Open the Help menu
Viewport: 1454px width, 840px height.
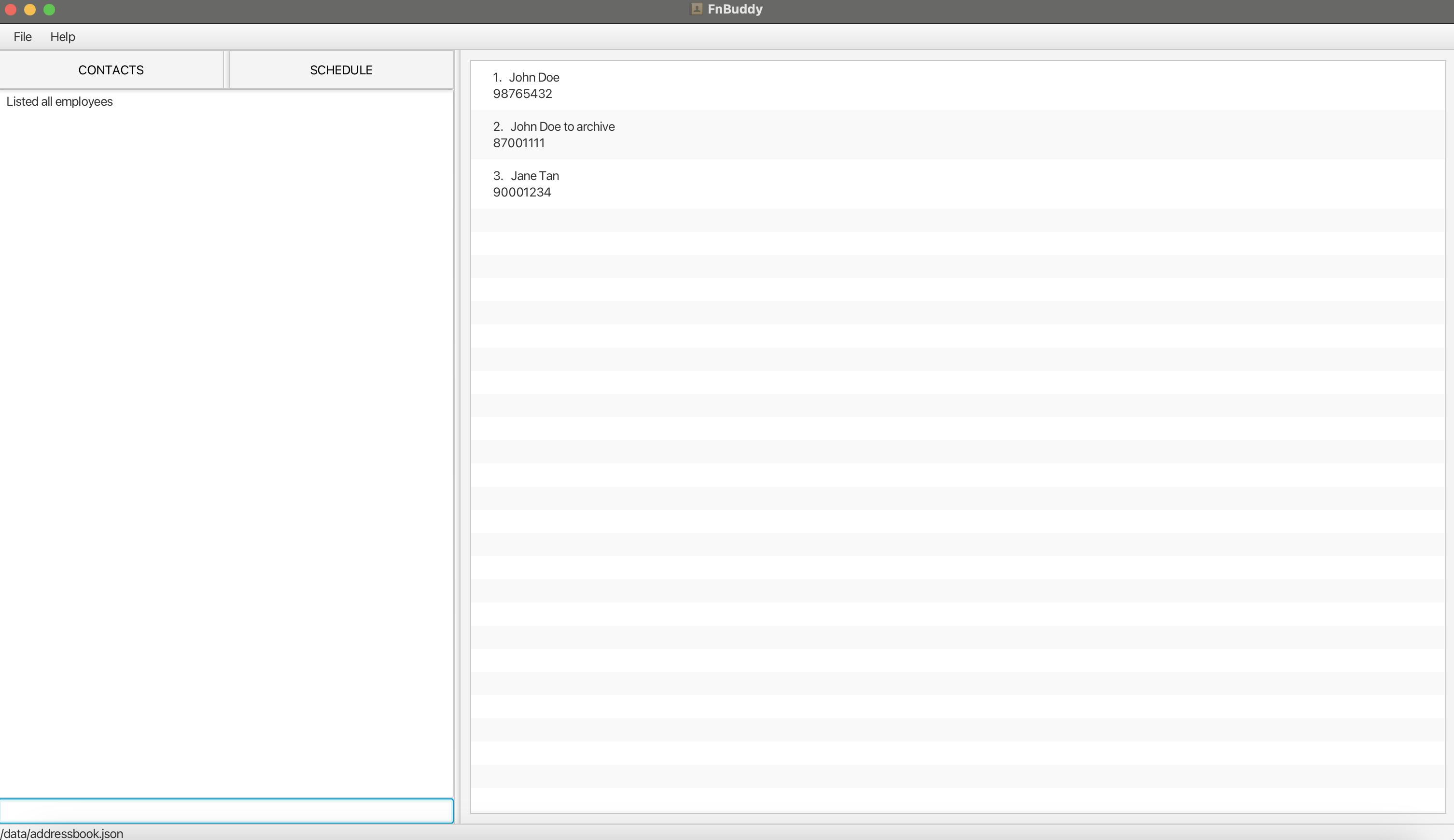click(x=62, y=36)
